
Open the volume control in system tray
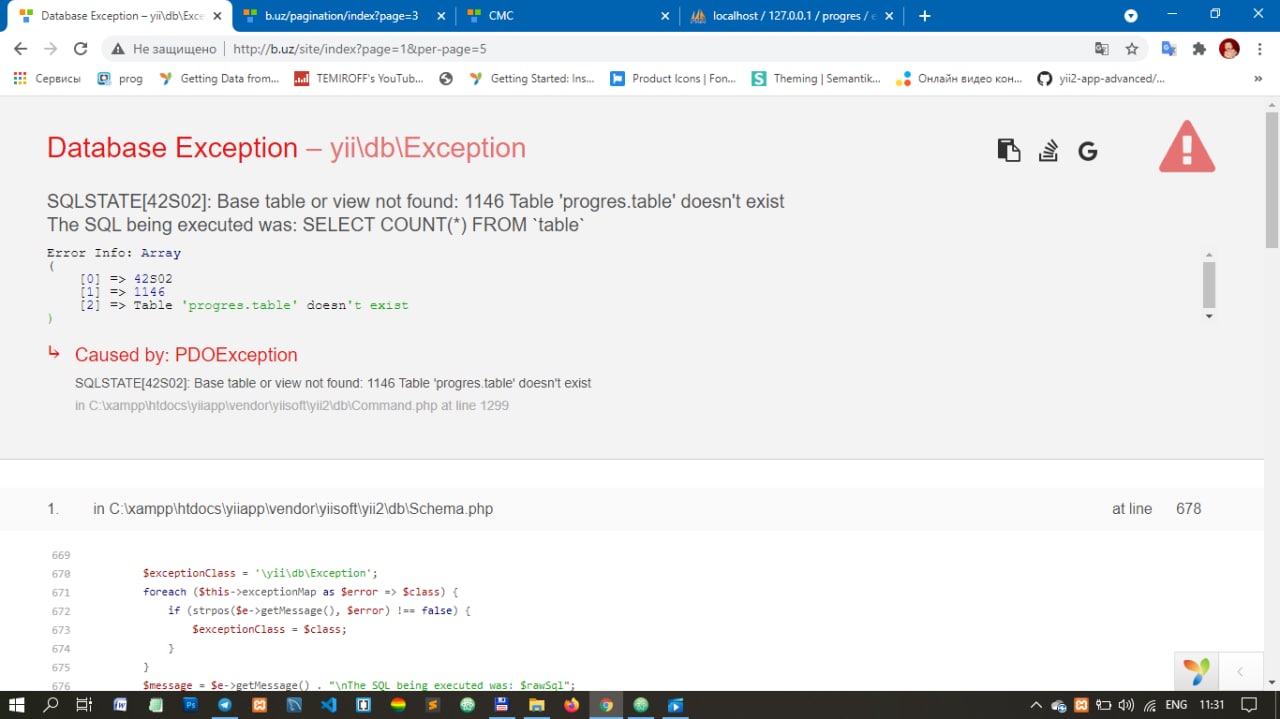[x=1127, y=705]
